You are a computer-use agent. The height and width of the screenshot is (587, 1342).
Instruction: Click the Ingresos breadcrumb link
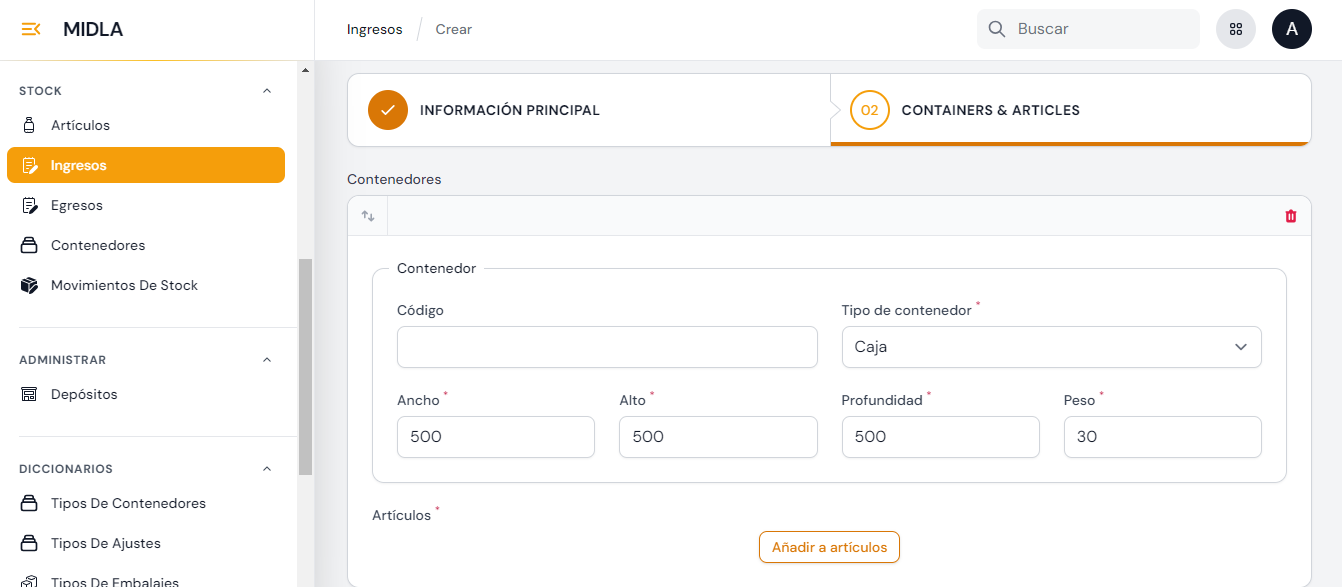[374, 29]
